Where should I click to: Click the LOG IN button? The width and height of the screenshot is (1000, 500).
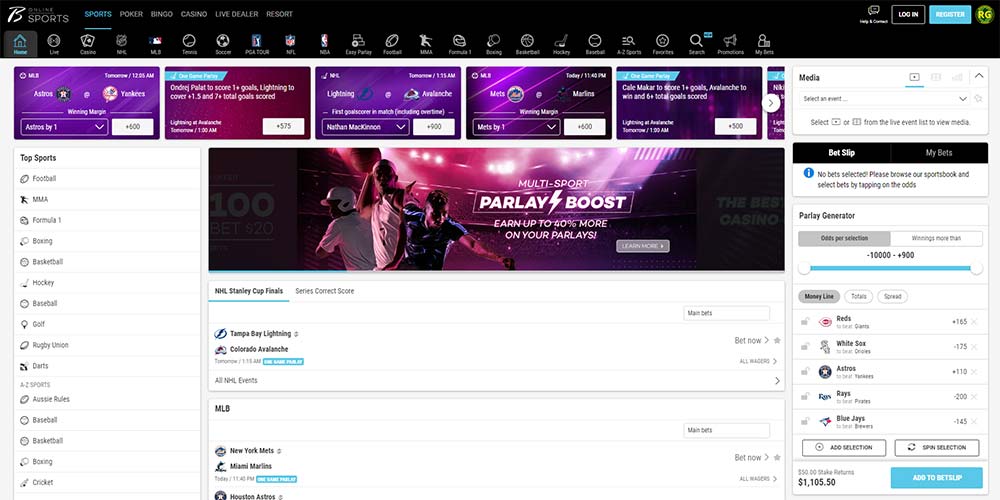(x=908, y=15)
